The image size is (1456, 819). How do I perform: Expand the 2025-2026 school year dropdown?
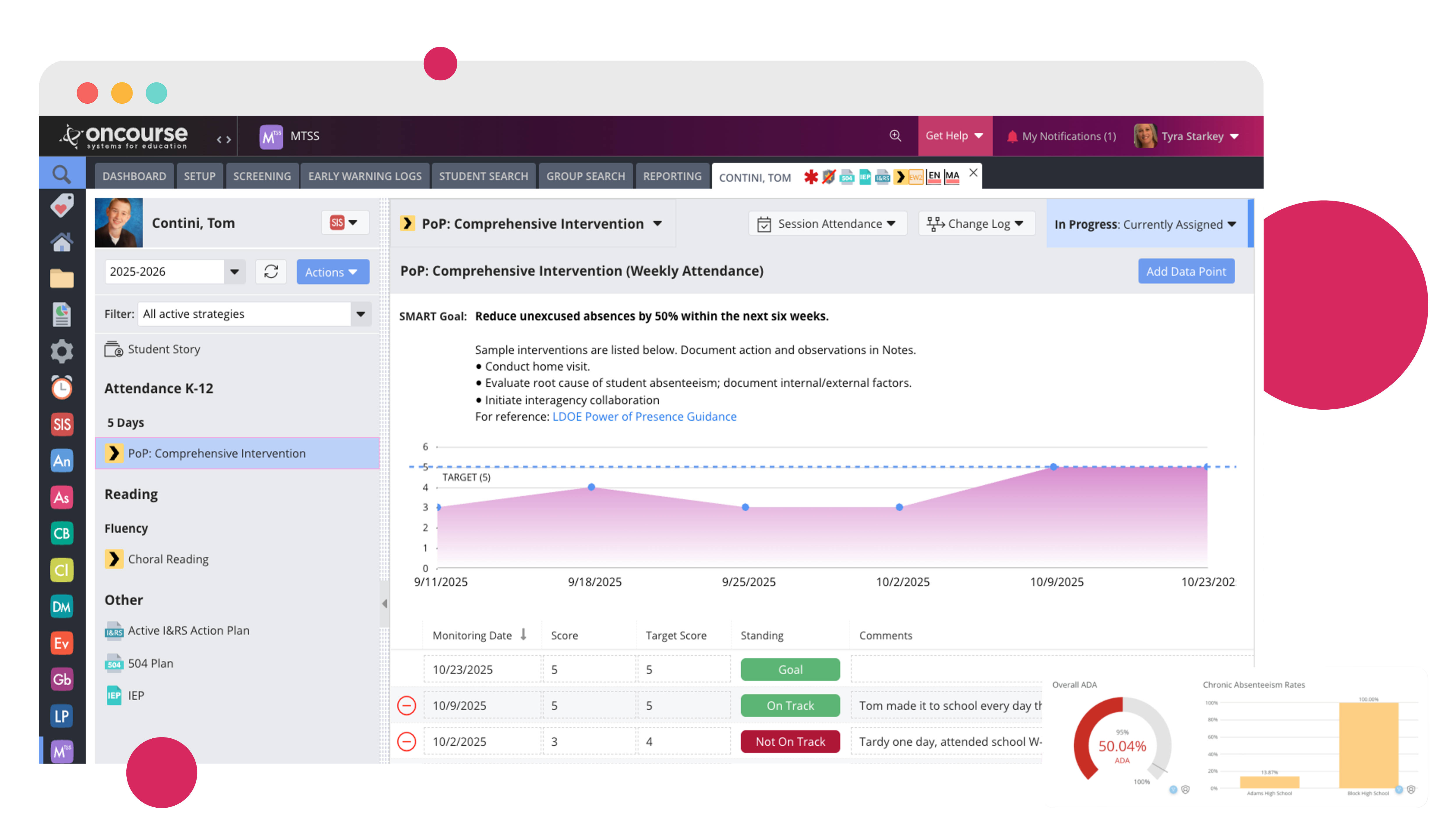click(x=234, y=272)
